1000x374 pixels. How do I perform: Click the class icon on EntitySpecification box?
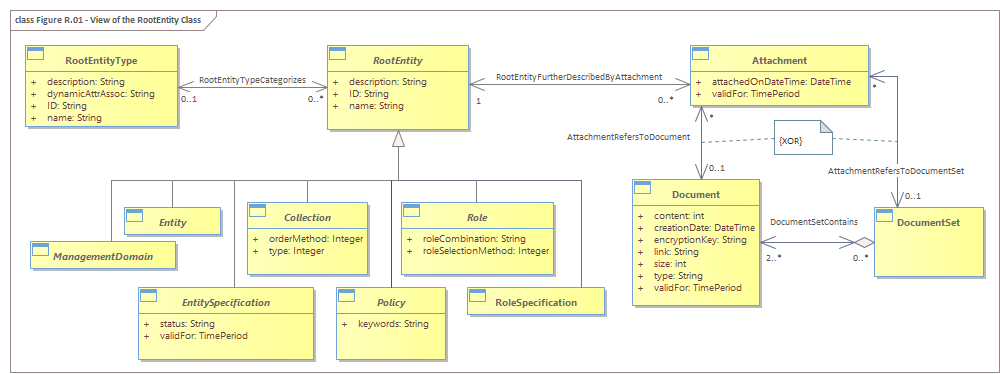click(x=149, y=295)
